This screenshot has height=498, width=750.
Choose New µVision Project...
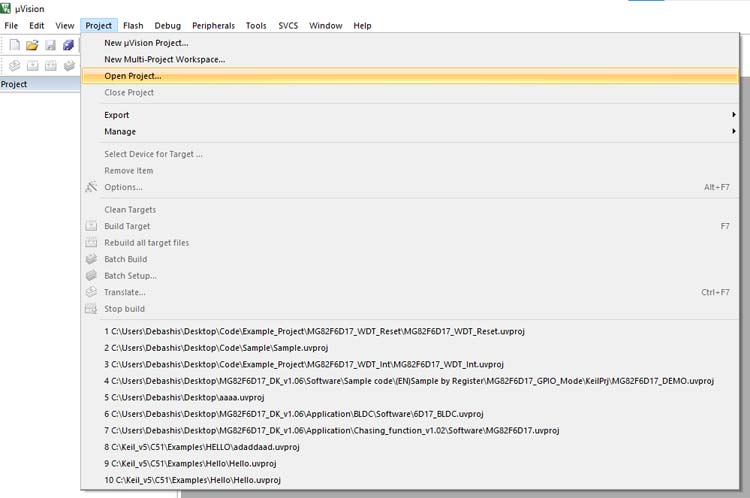pos(410,43)
